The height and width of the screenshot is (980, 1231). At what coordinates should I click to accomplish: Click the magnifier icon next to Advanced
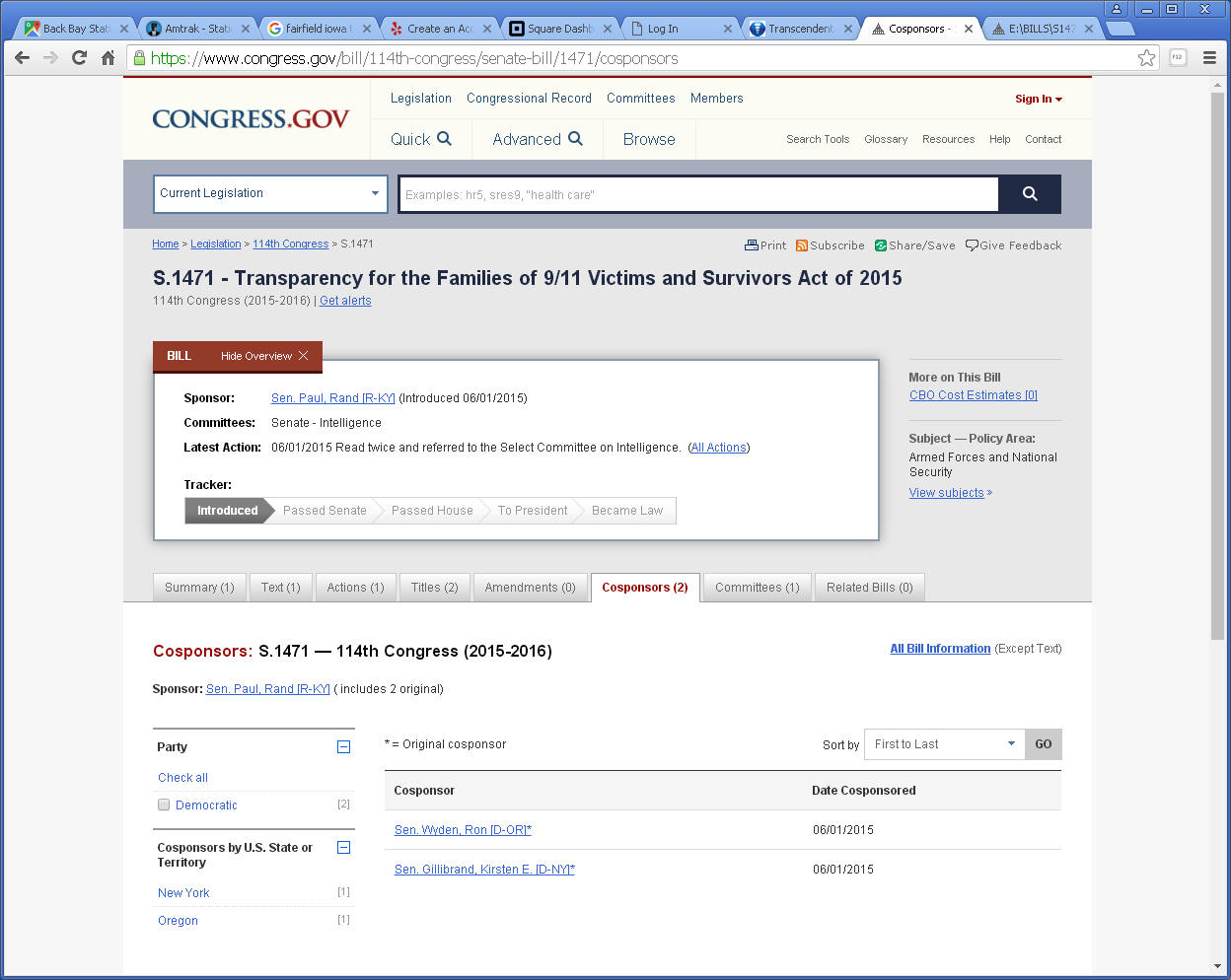point(575,139)
